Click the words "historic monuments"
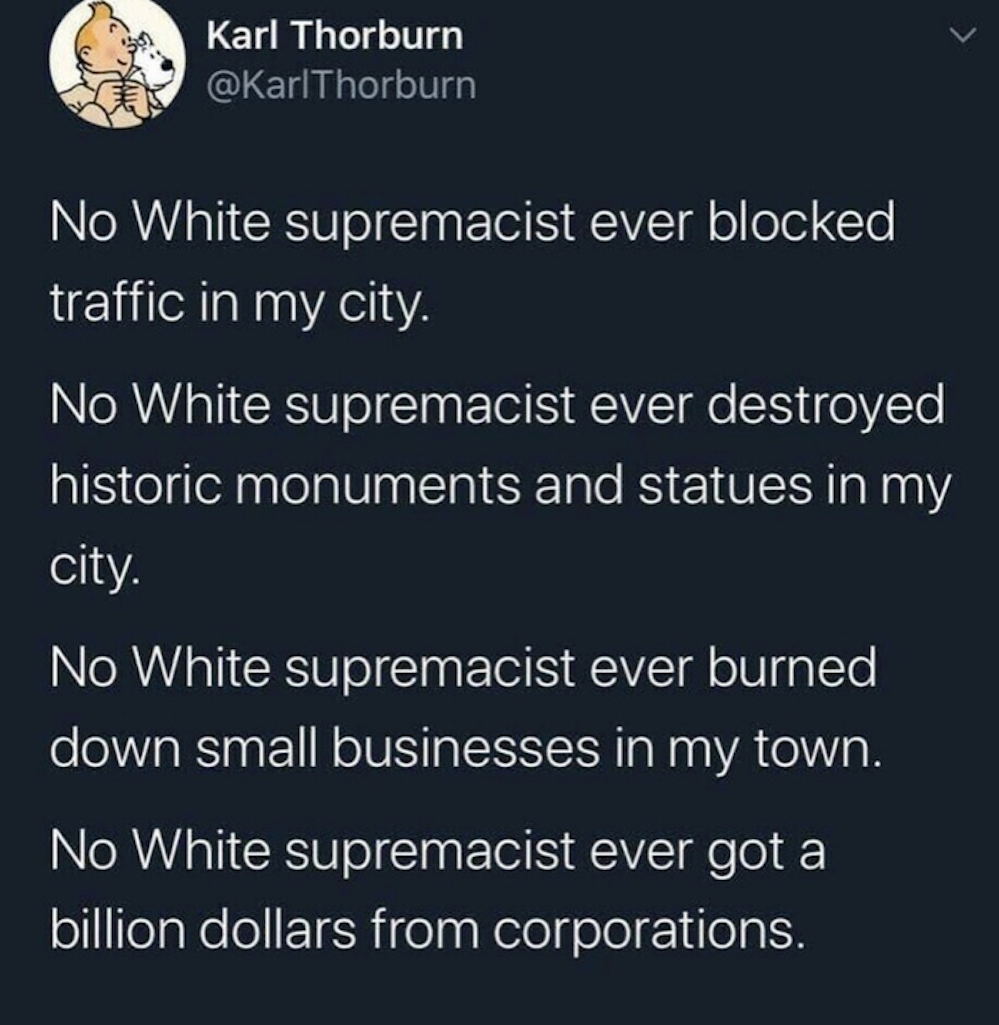The width and height of the screenshot is (999, 1025). click(286, 487)
